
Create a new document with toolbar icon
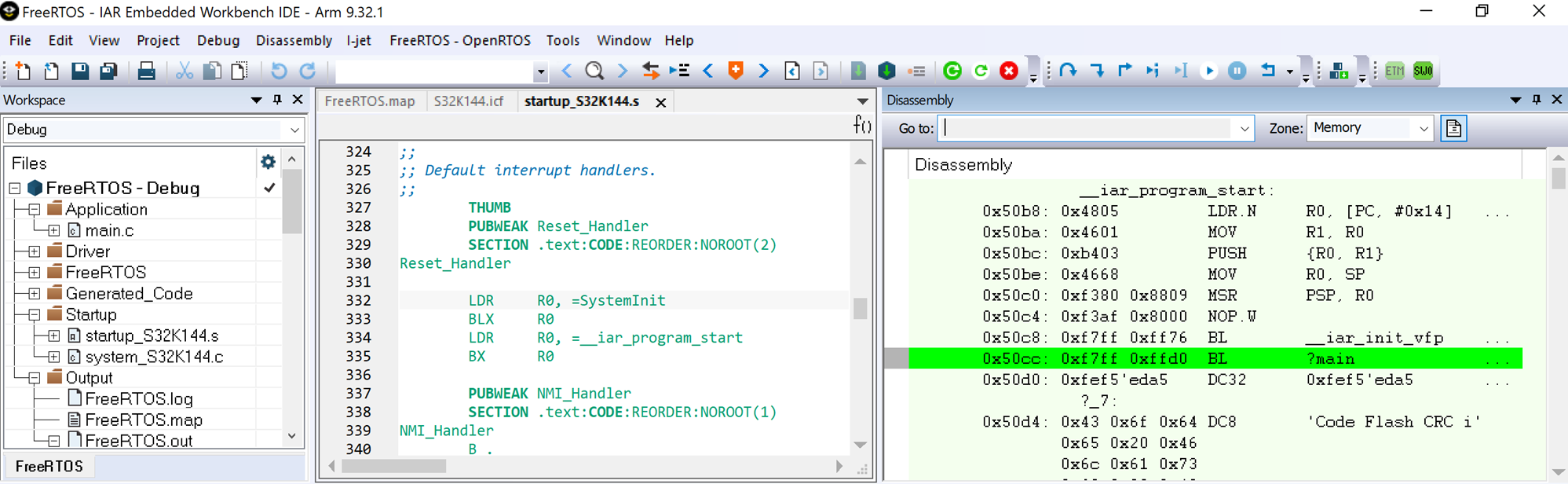pos(23,71)
